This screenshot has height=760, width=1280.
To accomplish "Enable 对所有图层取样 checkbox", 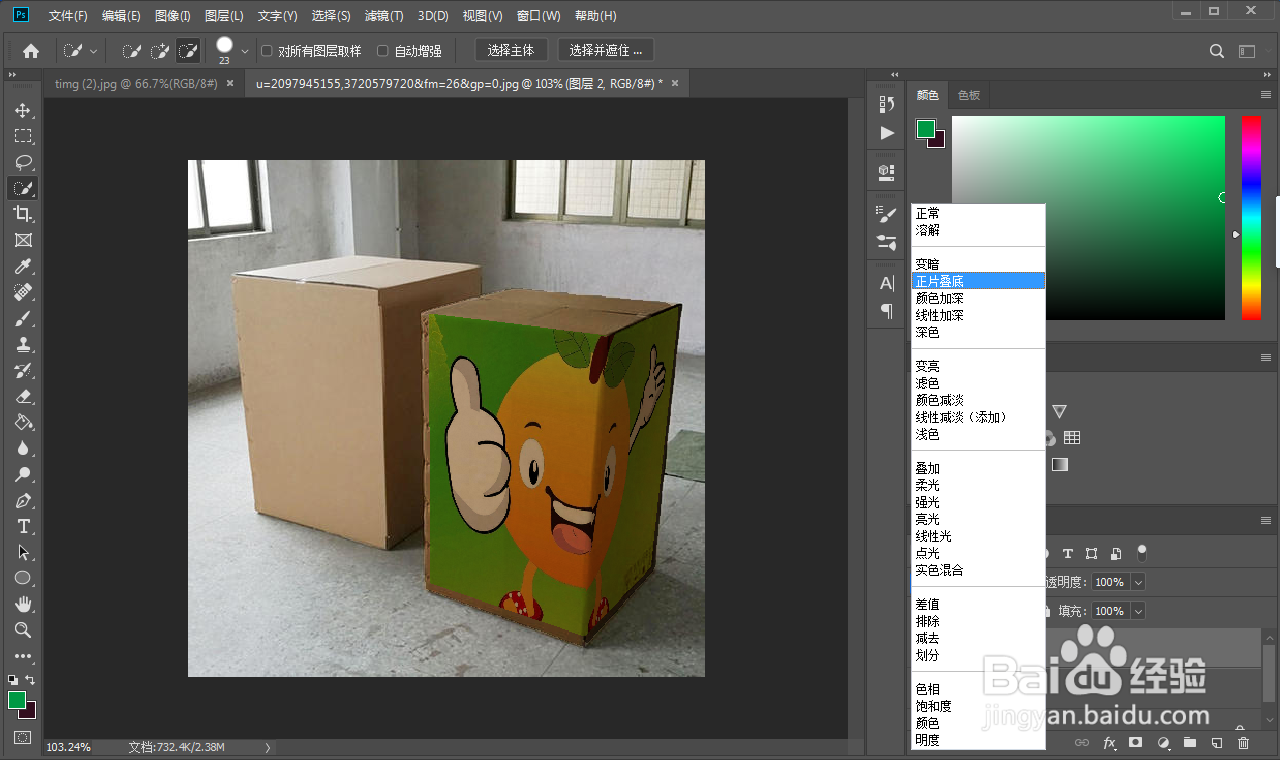I will click(267, 51).
